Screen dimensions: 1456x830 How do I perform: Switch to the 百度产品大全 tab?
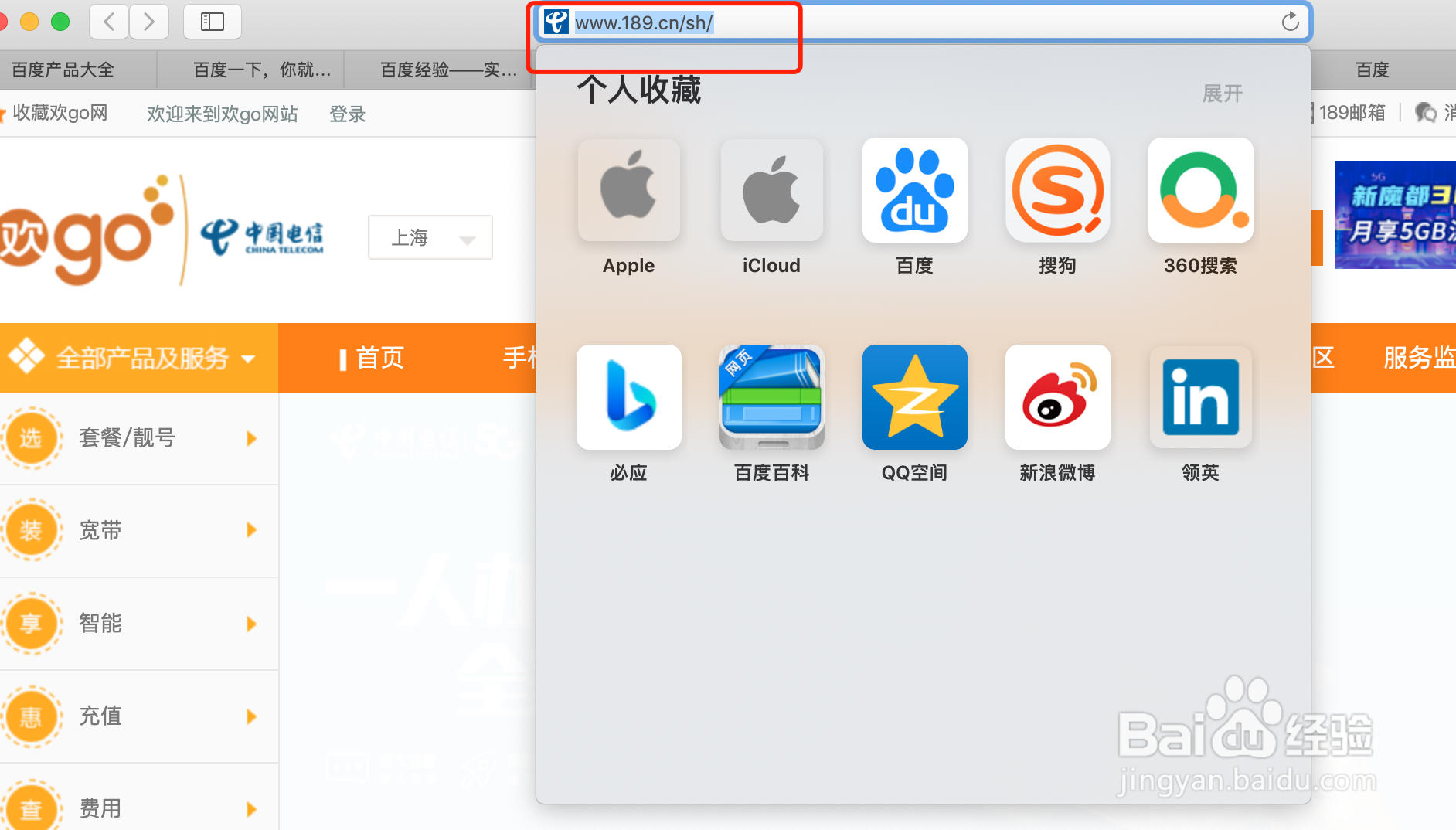point(77,70)
